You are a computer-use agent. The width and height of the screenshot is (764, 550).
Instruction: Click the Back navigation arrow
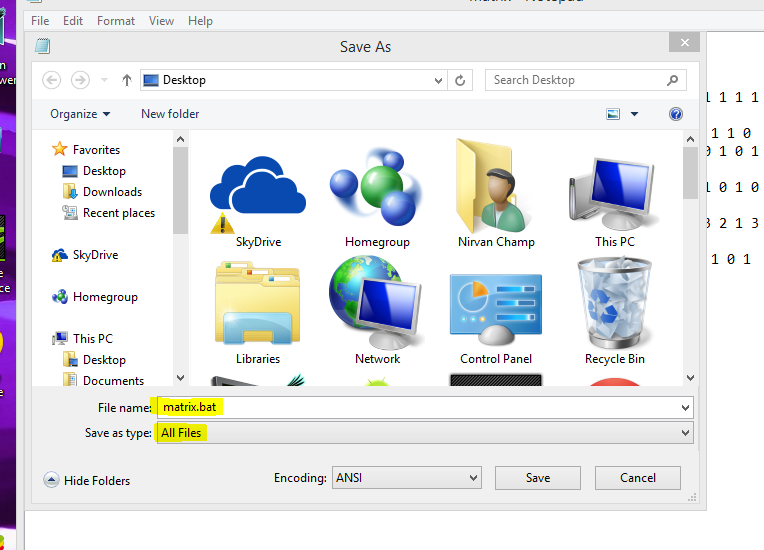[52, 80]
